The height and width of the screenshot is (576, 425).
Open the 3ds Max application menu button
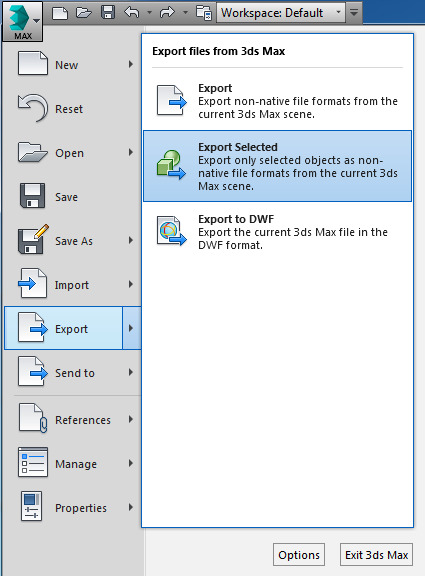click(x=22, y=21)
